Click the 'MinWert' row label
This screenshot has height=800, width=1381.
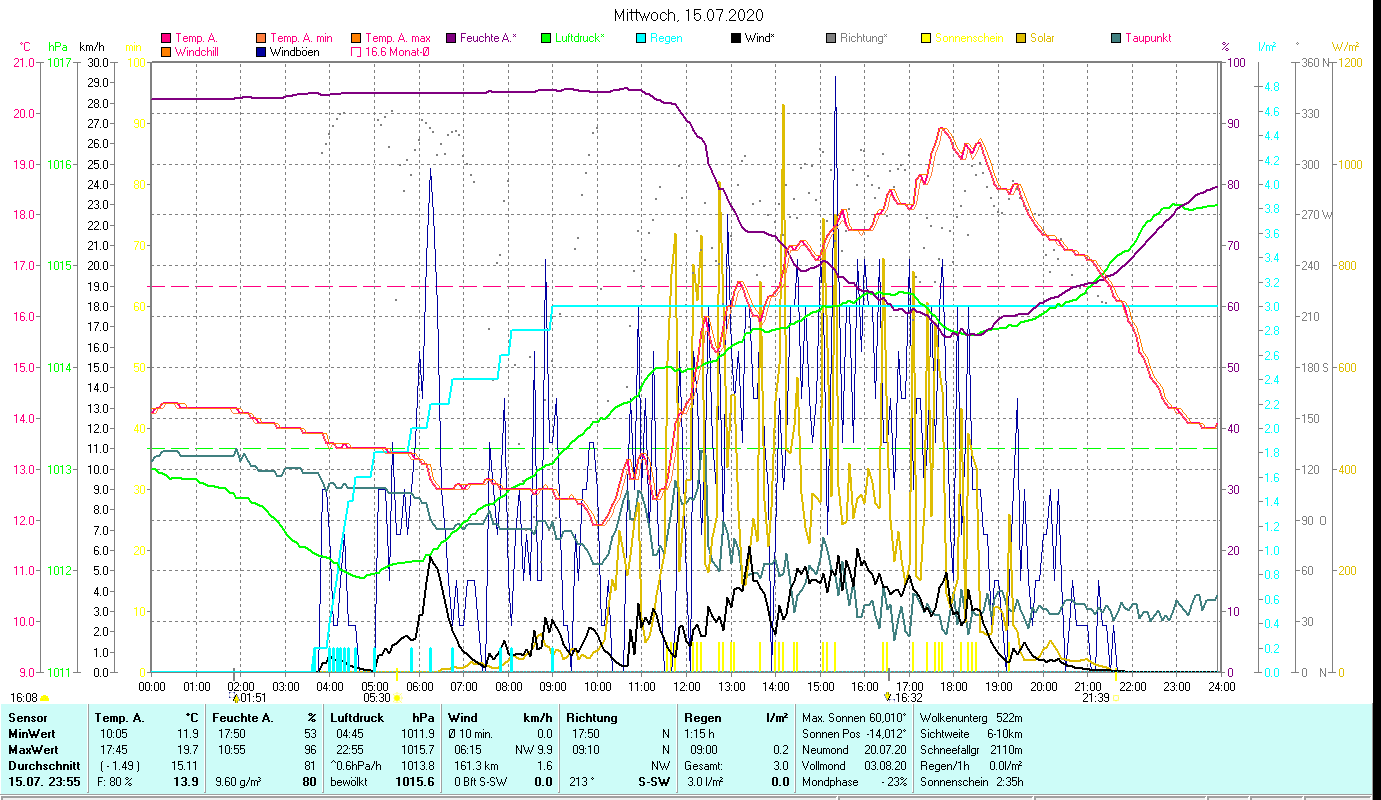[x=31, y=733]
